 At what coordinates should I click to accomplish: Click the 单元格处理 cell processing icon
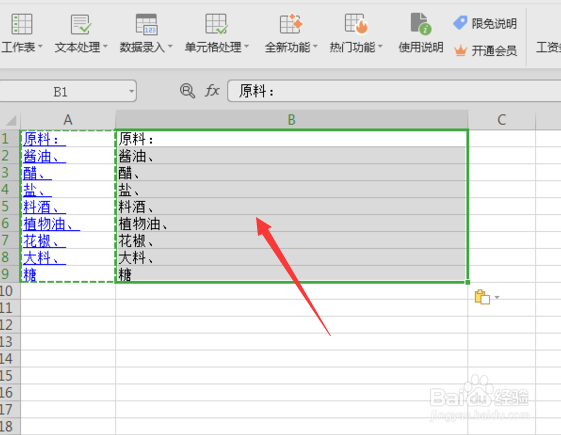point(216,24)
